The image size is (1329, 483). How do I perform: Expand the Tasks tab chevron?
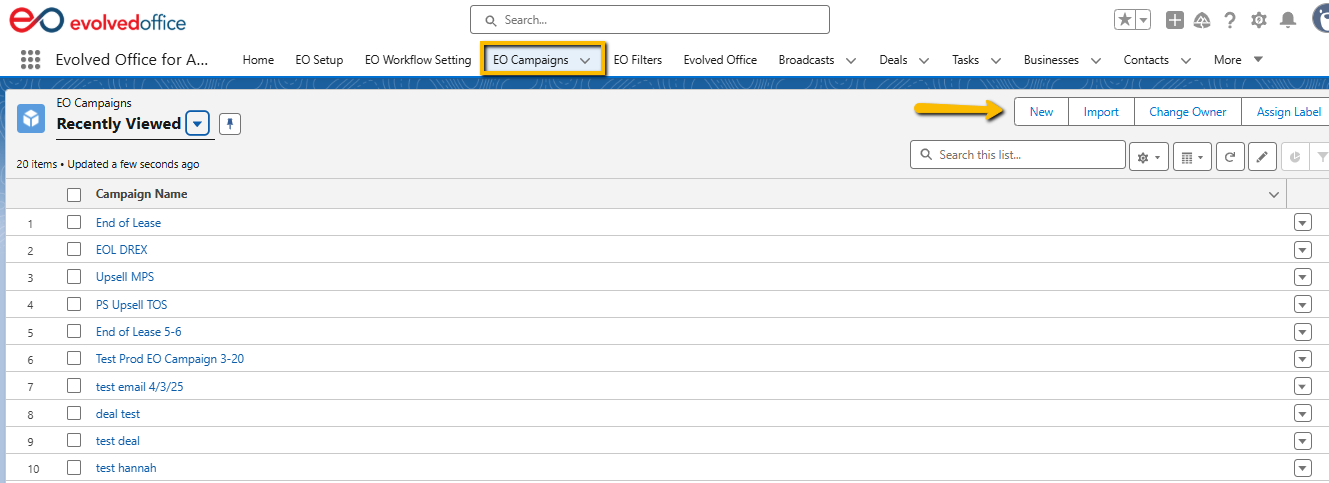[996, 60]
